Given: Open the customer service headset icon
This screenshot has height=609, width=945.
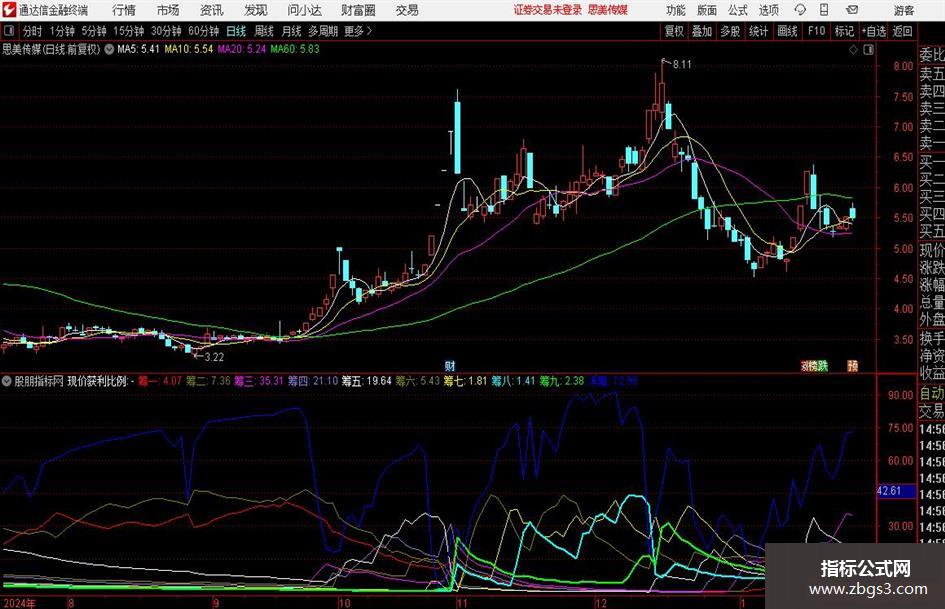Looking at the screenshot, I should coord(800,10).
